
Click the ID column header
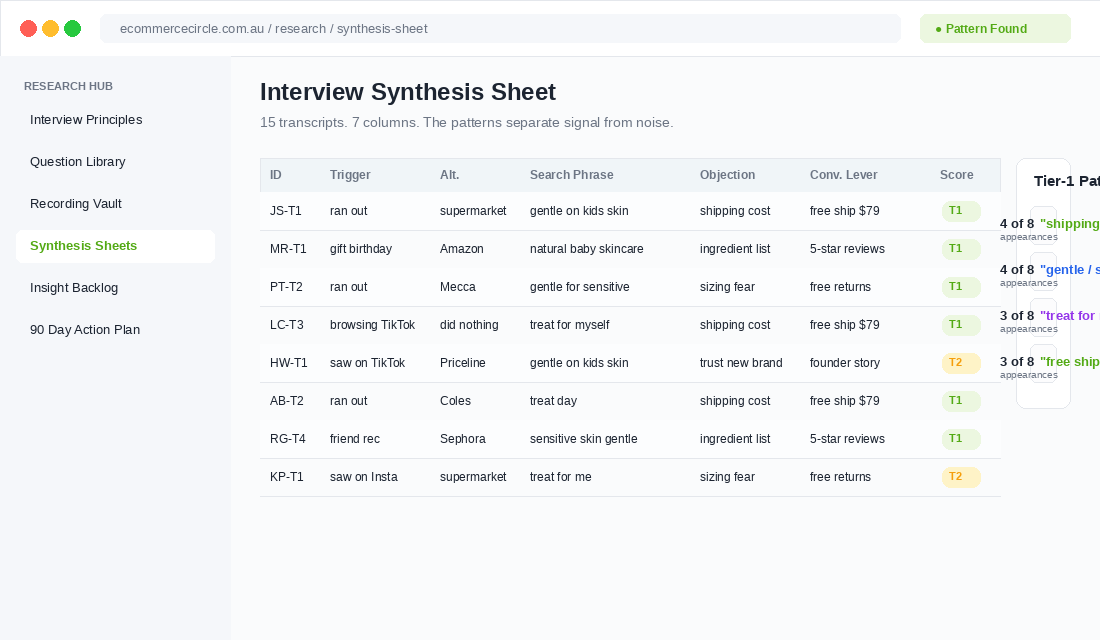(x=276, y=175)
